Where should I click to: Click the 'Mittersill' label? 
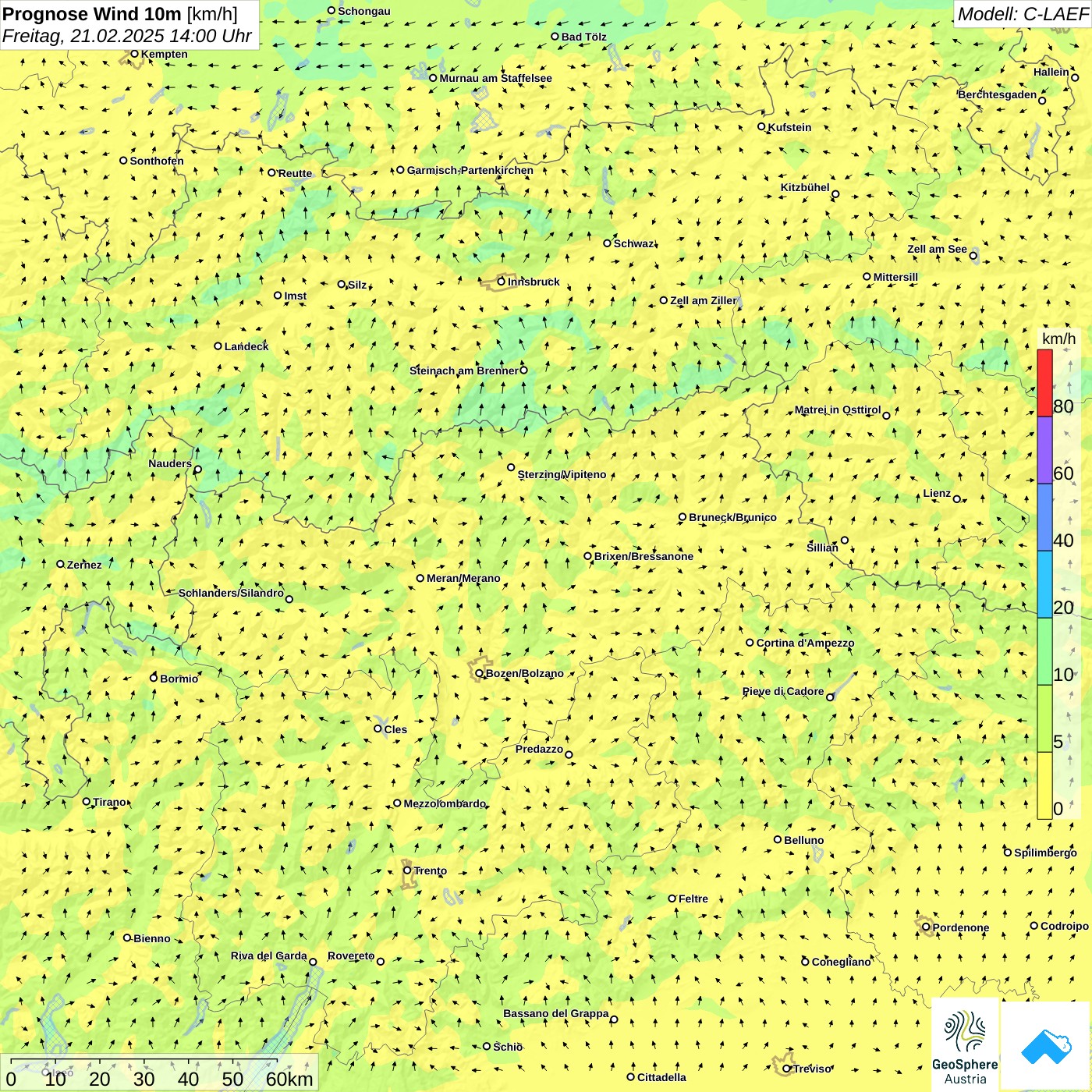click(895, 277)
